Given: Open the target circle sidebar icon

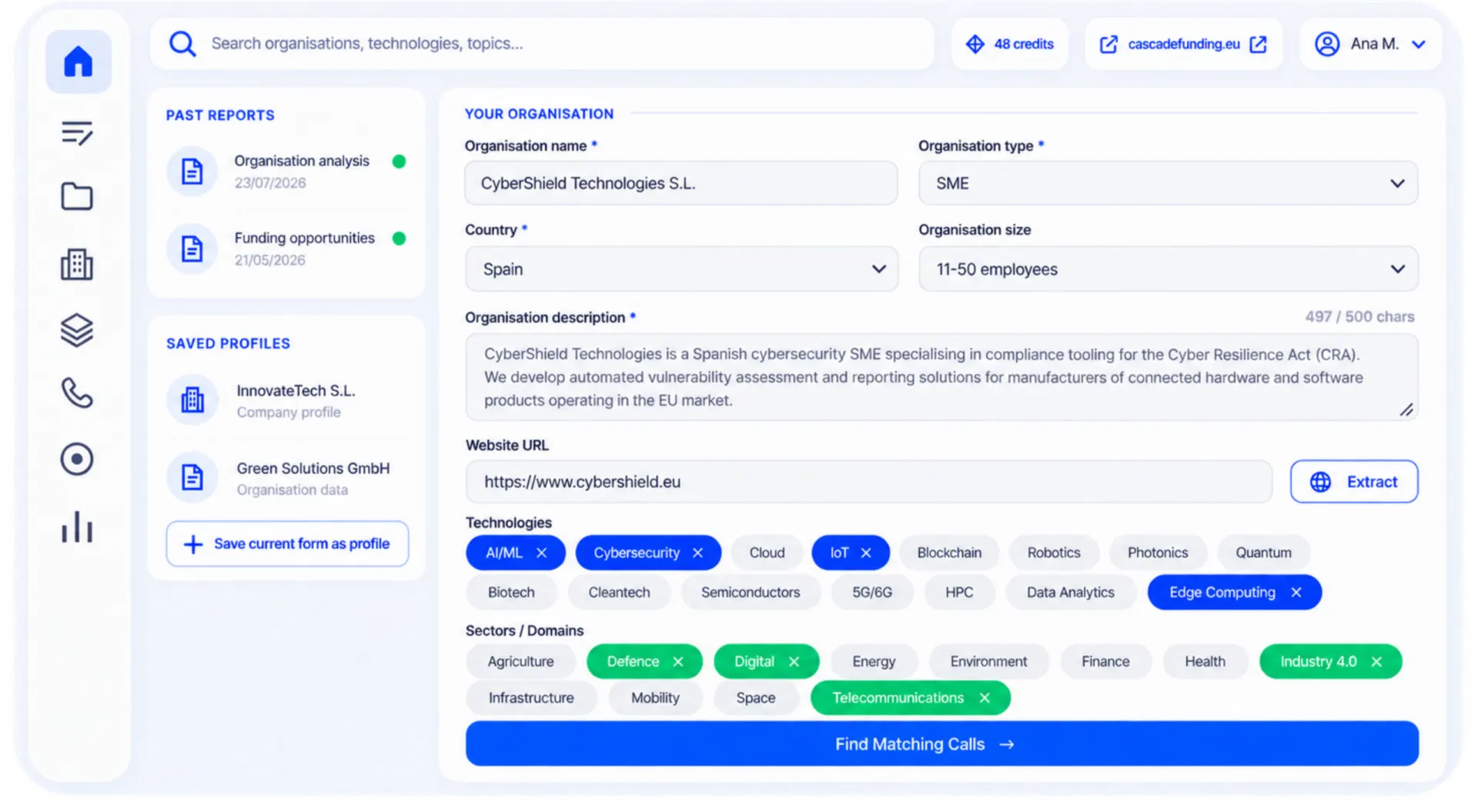Looking at the screenshot, I should (x=77, y=459).
